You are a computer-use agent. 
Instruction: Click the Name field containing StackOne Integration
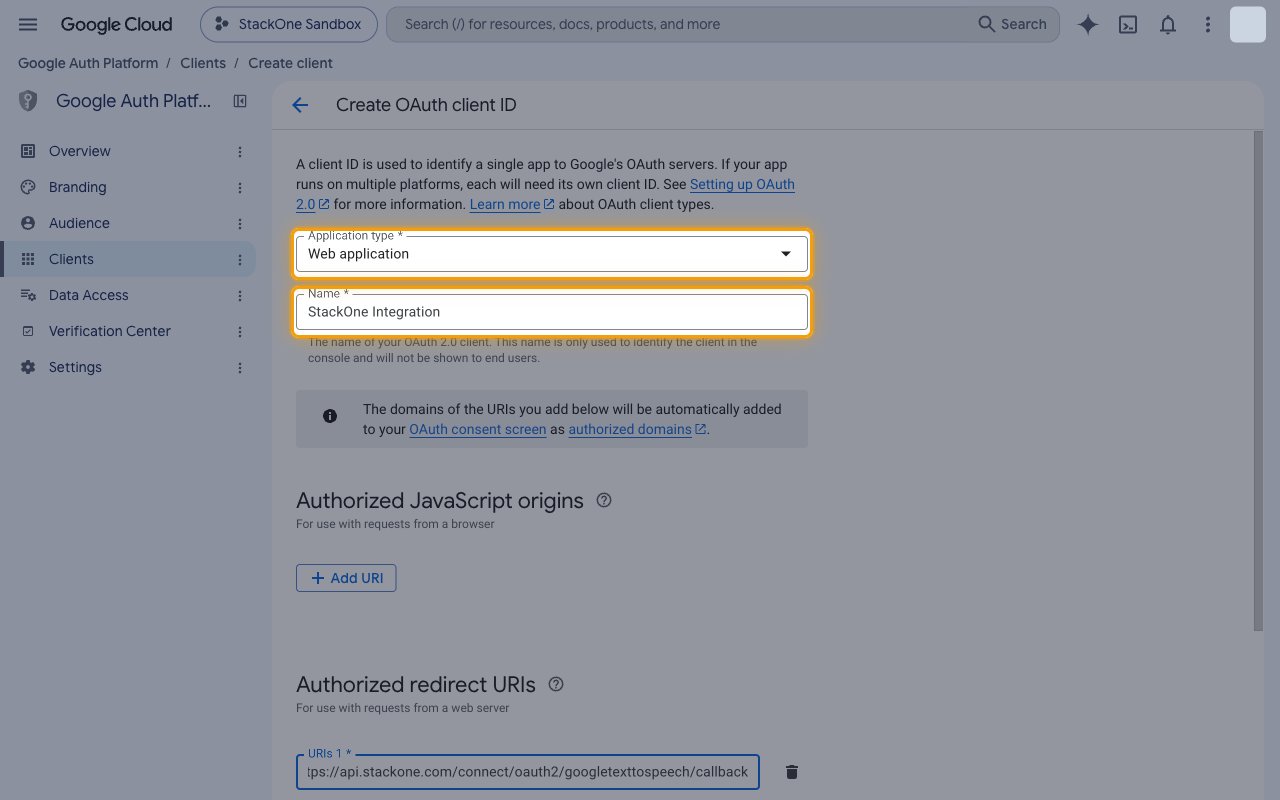click(552, 312)
